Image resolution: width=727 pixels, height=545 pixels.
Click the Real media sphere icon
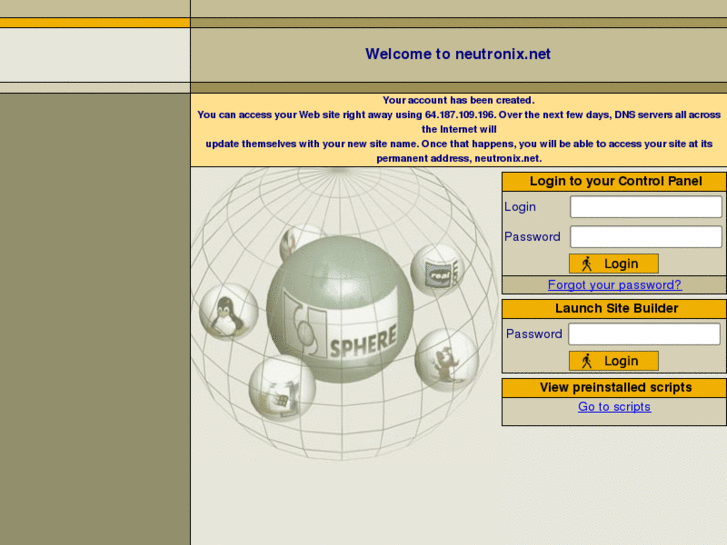(437, 270)
